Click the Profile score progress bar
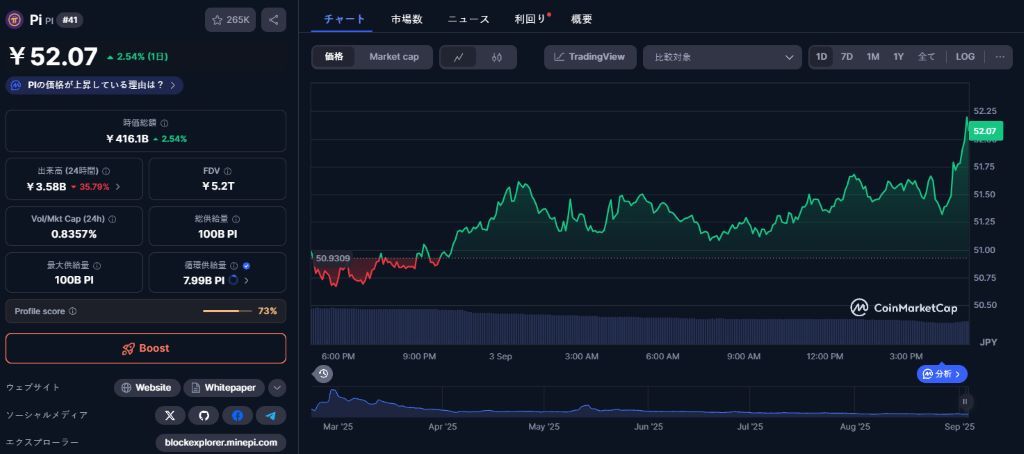Screen dimensions: 1024x454 point(227,312)
